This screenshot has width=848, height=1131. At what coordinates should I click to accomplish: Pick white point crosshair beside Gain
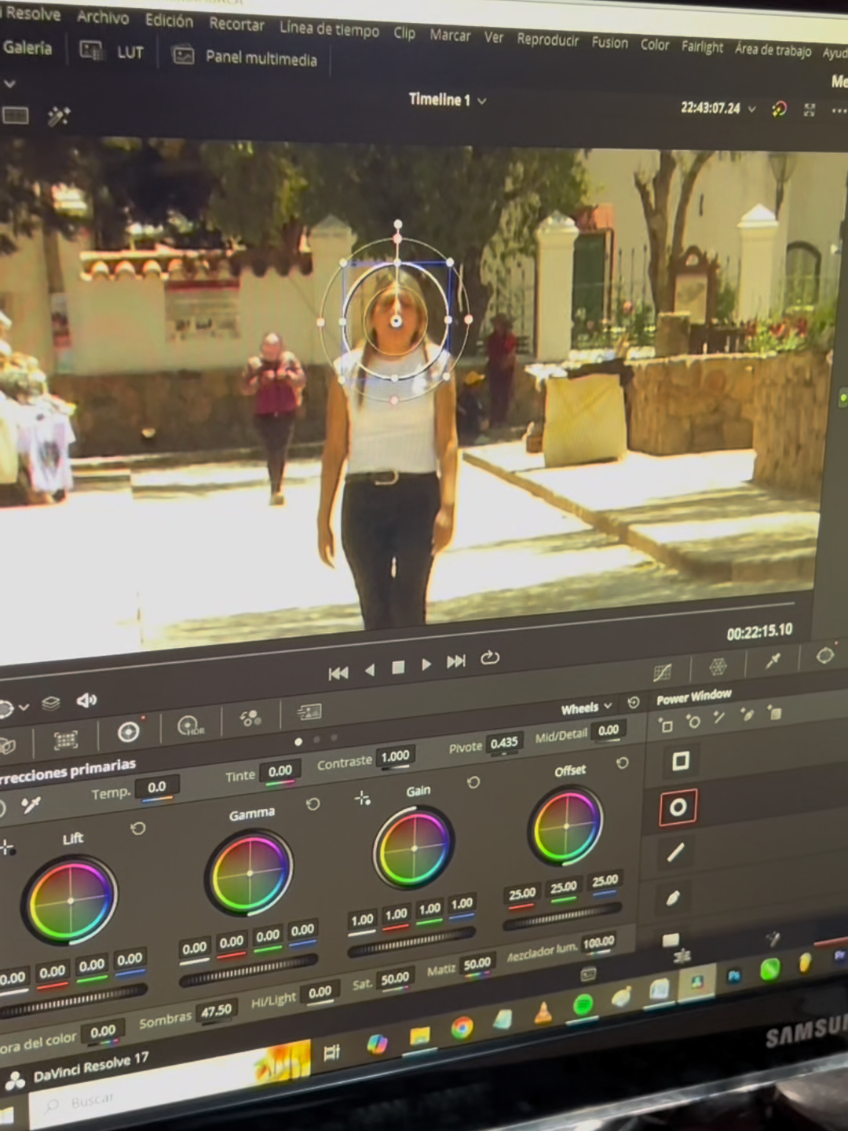click(x=363, y=798)
